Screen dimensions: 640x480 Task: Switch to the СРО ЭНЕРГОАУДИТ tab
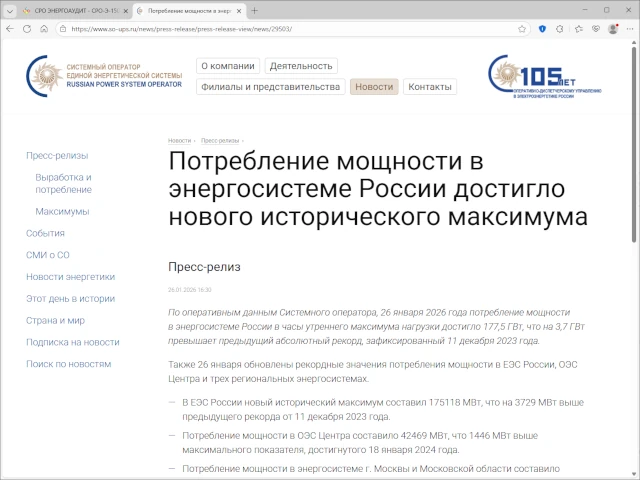coord(76,11)
